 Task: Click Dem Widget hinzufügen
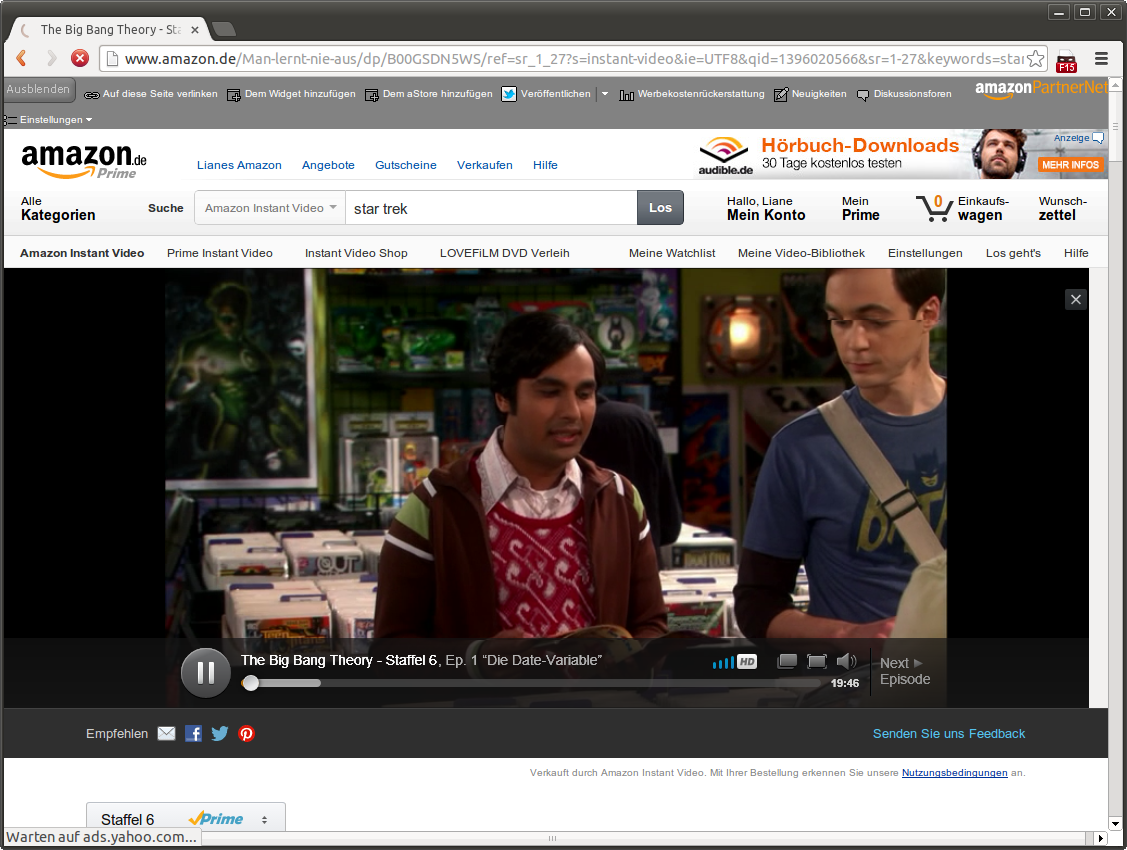click(291, 94)
